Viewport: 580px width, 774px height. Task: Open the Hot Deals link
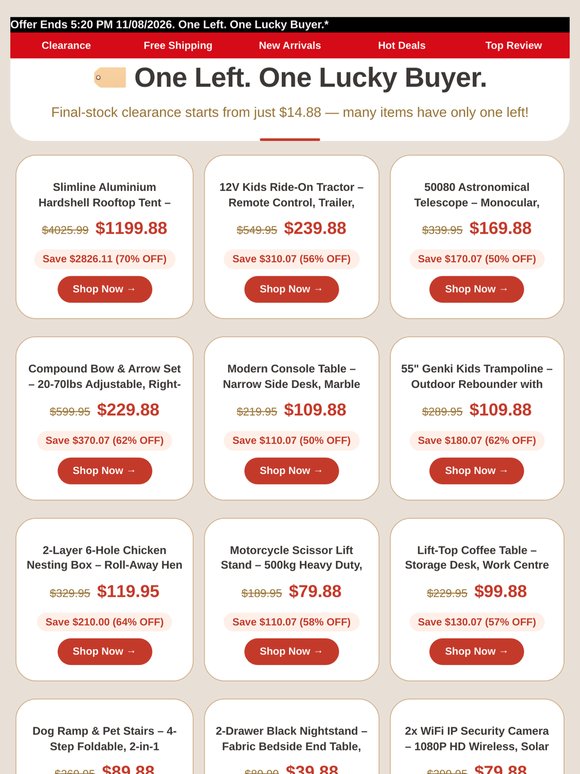click(401, 45)
